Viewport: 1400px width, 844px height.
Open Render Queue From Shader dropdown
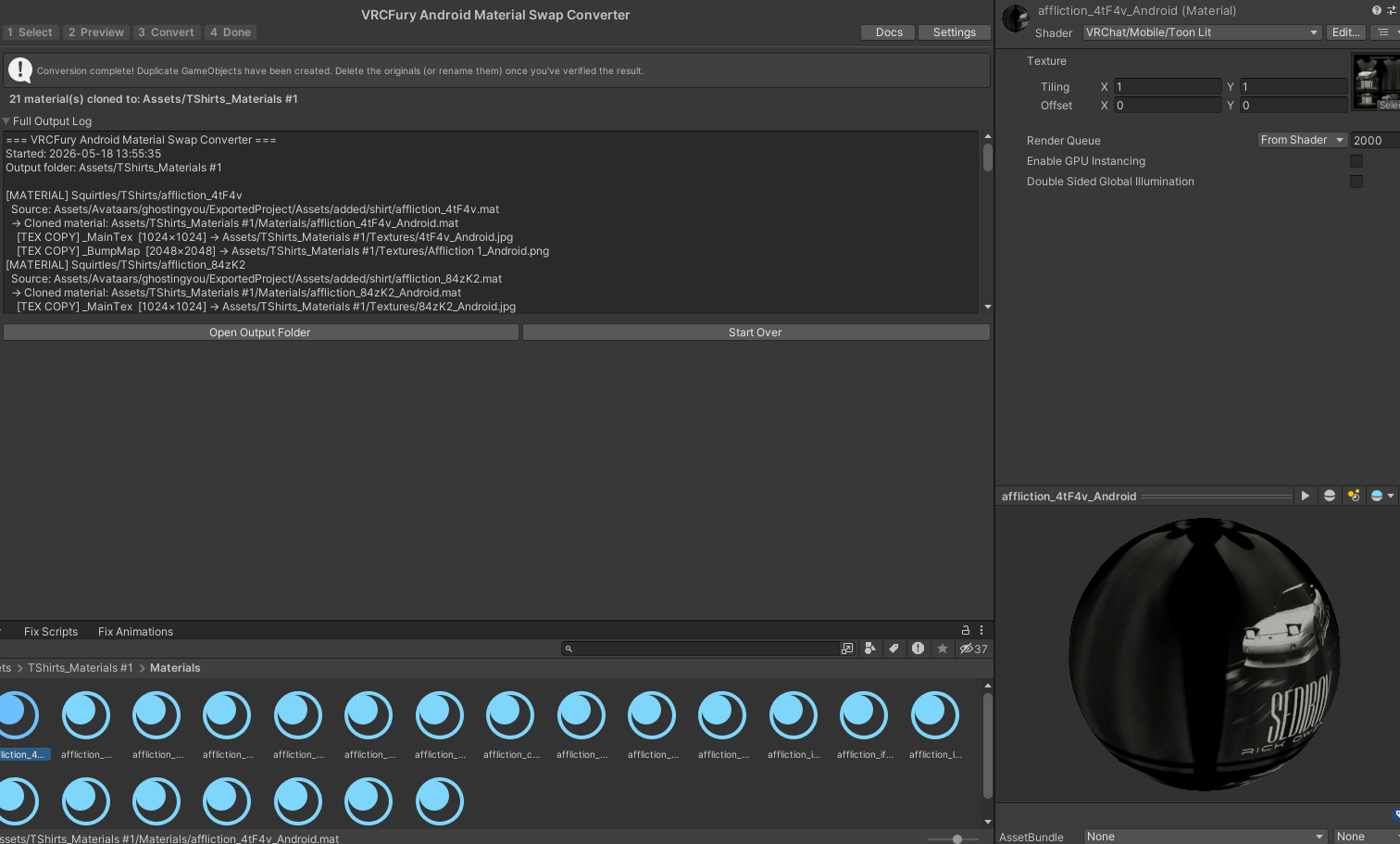coord(1302,140)
